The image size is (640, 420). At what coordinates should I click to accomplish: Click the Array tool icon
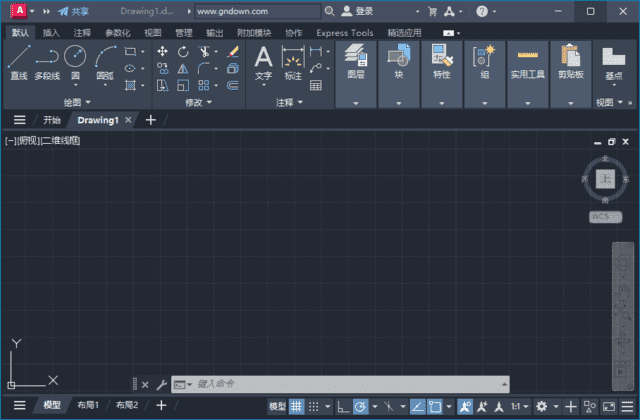click(x=204, y=85)
